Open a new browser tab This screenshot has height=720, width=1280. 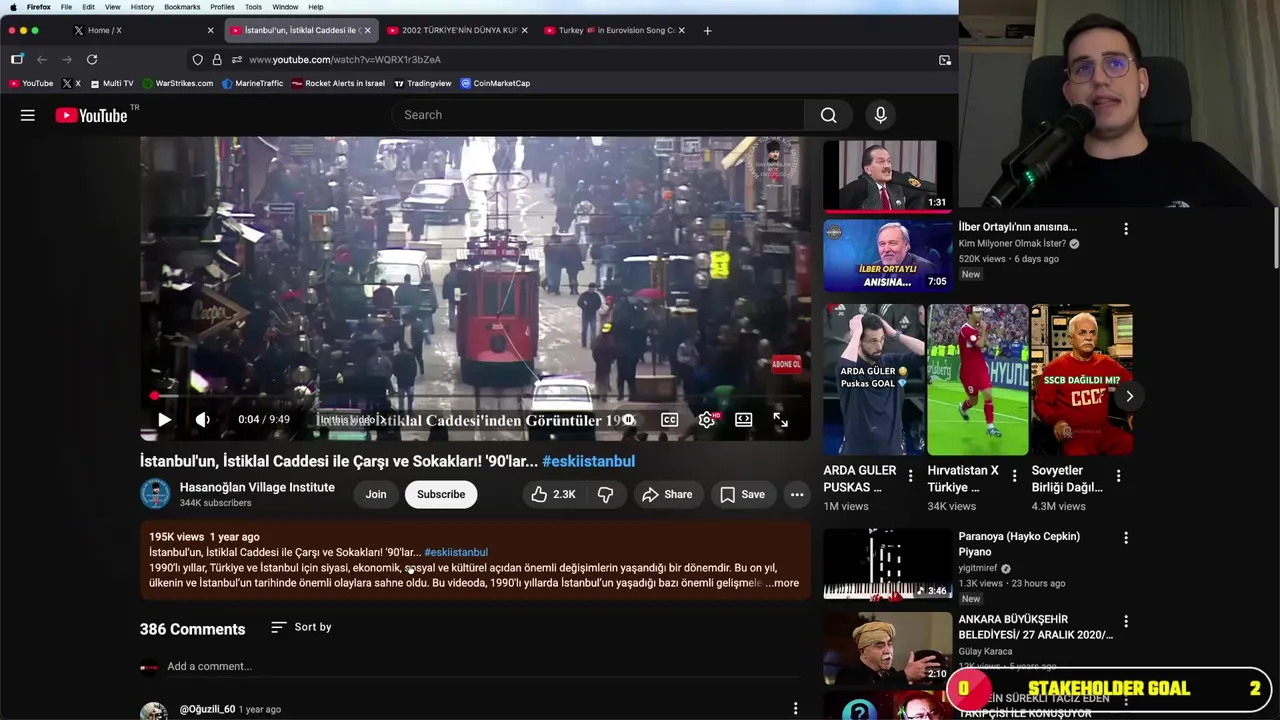point(707,30)
